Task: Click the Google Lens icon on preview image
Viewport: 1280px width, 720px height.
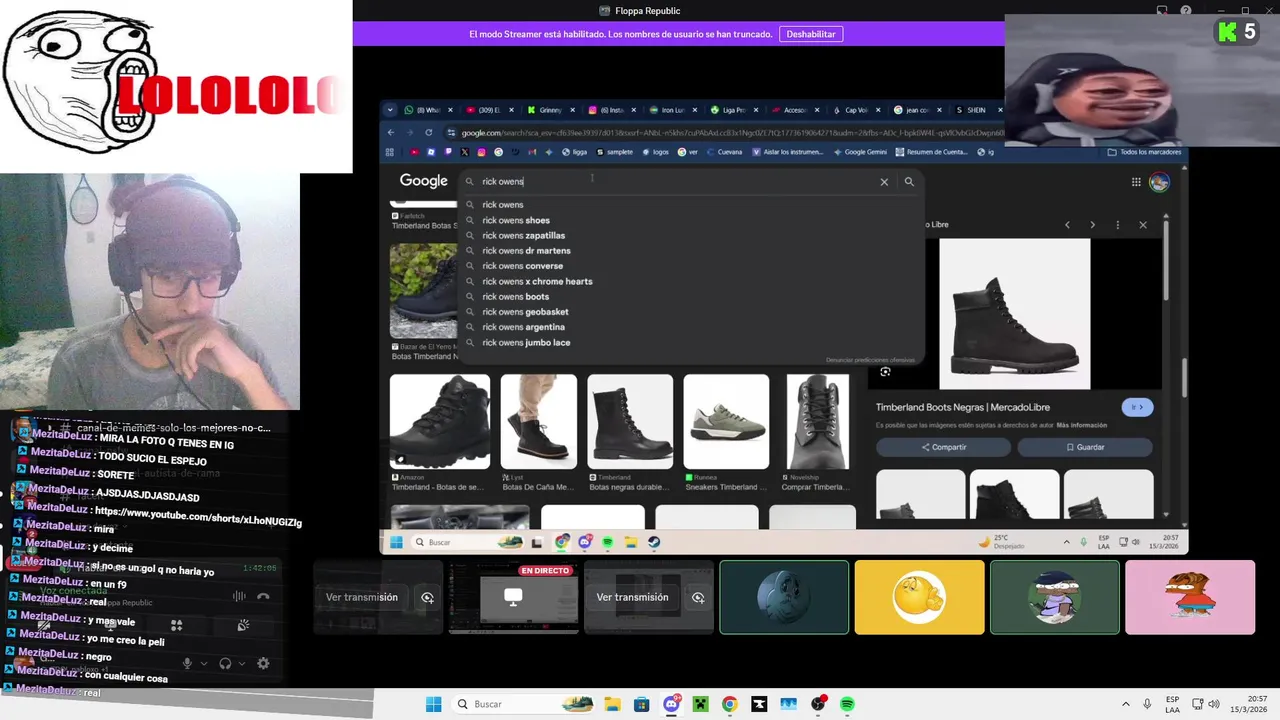Action: [885, 372]
